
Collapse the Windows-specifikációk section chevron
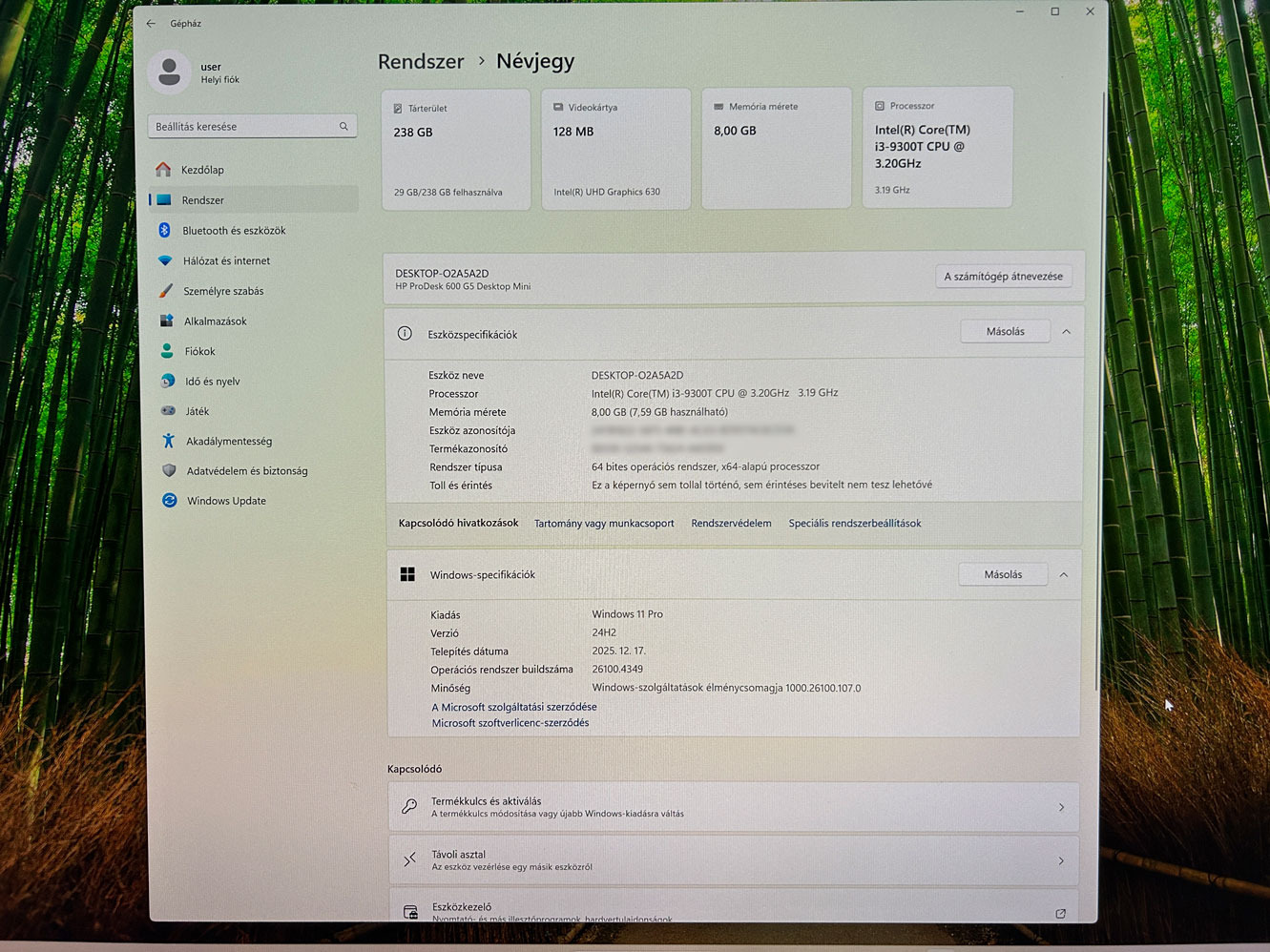(1063, 574)
